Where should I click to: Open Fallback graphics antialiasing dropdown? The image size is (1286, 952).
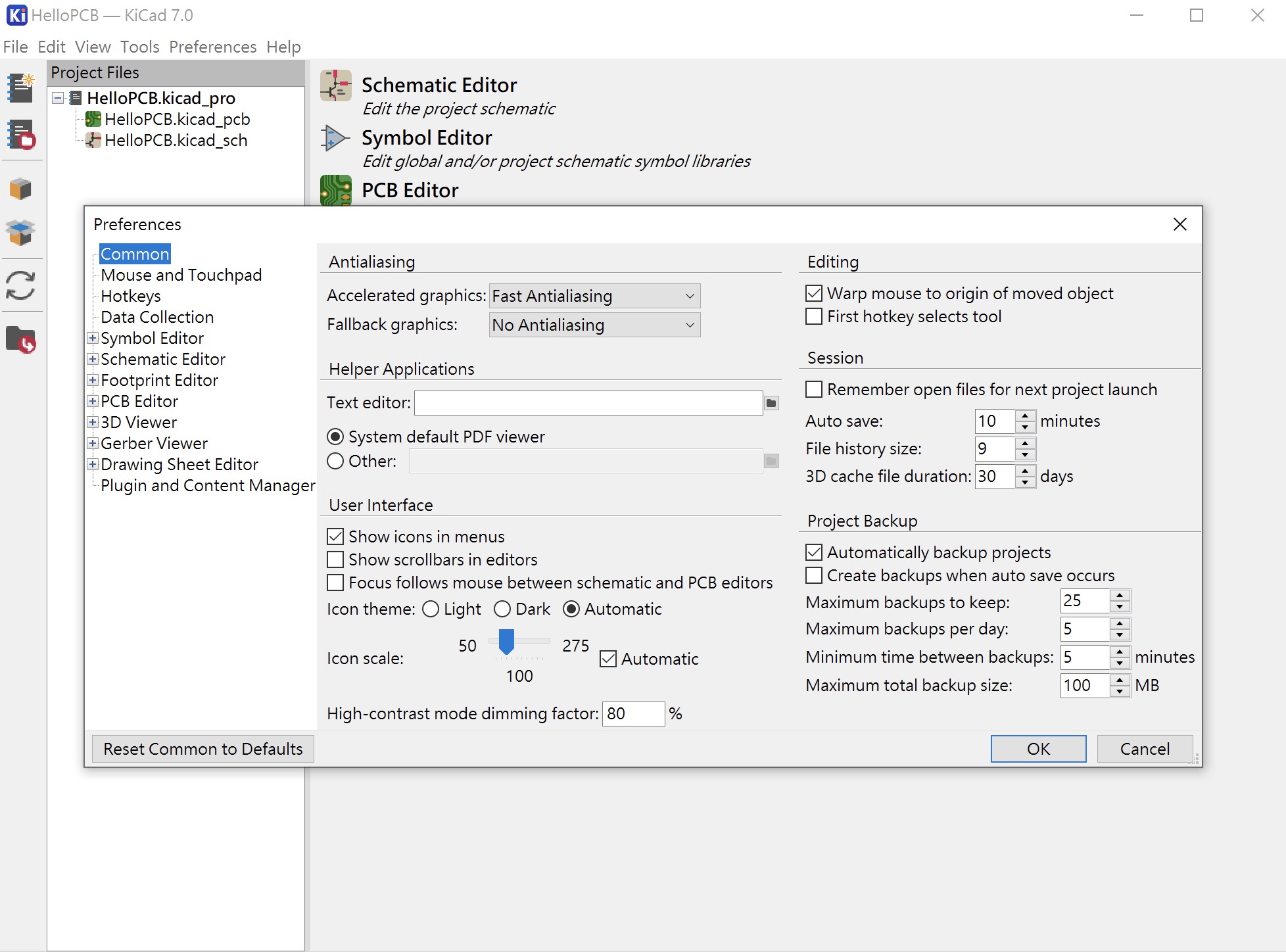pos(595,325)
